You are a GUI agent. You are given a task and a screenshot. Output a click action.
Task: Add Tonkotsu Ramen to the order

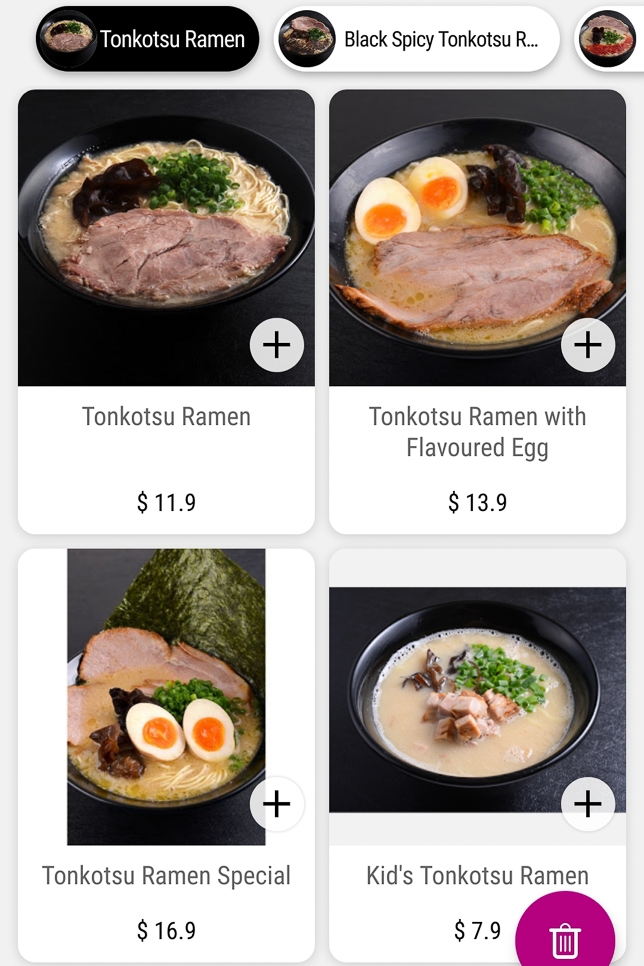click(276, 345)
